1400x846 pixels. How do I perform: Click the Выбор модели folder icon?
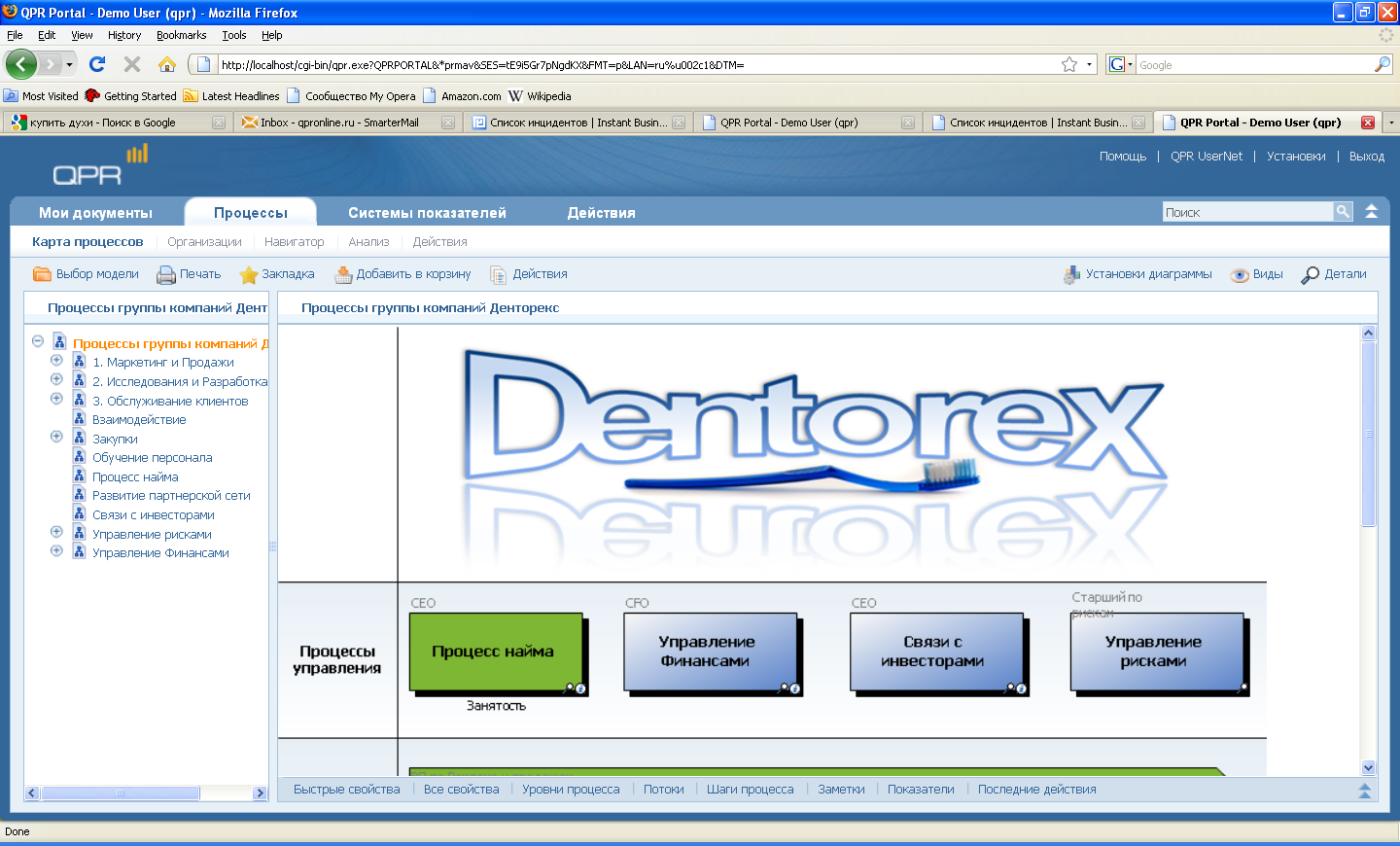pos(42,274)
